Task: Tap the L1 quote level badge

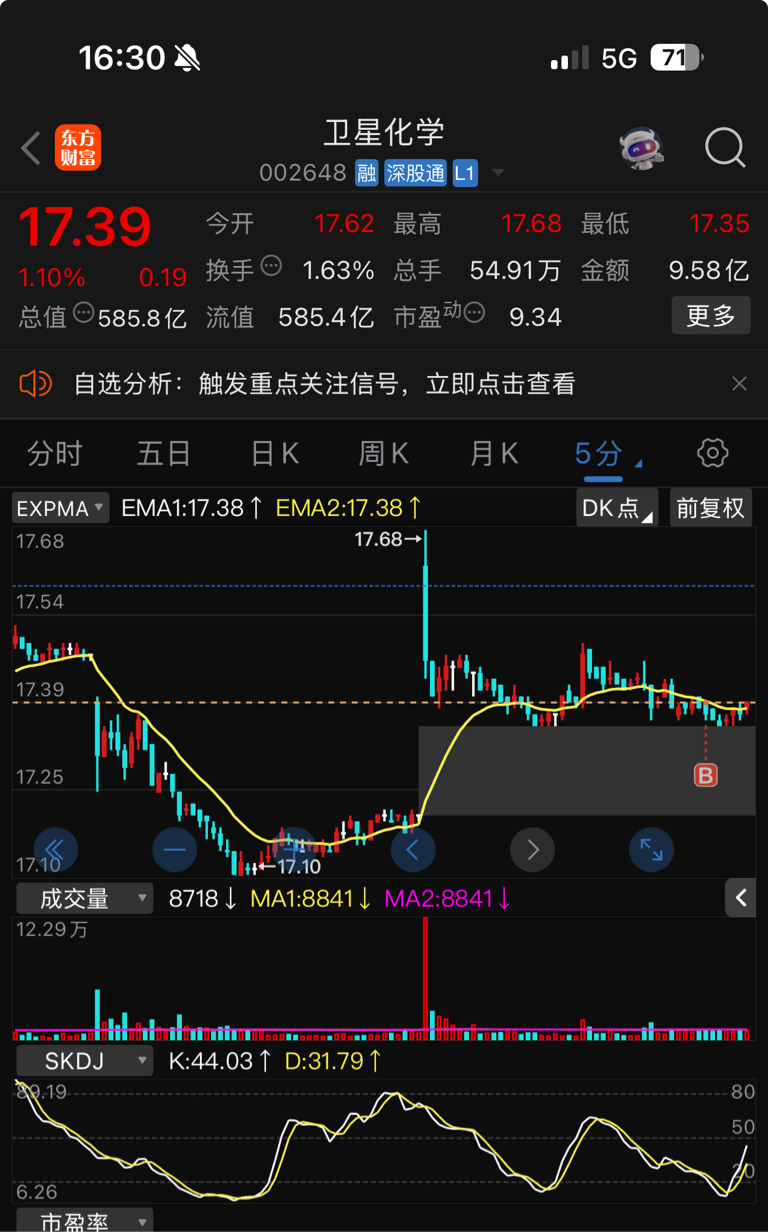Action: click(x=465, y=173)
